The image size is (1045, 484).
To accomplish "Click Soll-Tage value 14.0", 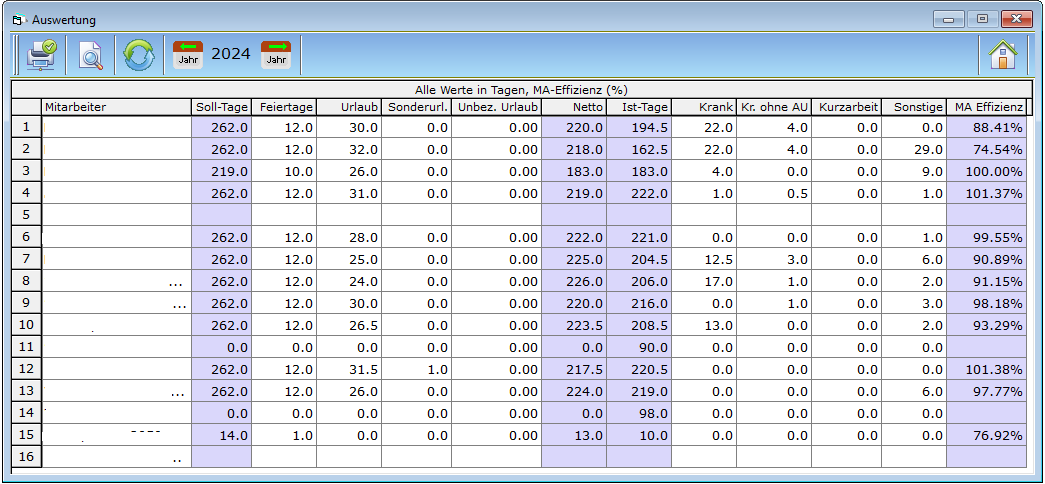I will click(x=221, y=435).
